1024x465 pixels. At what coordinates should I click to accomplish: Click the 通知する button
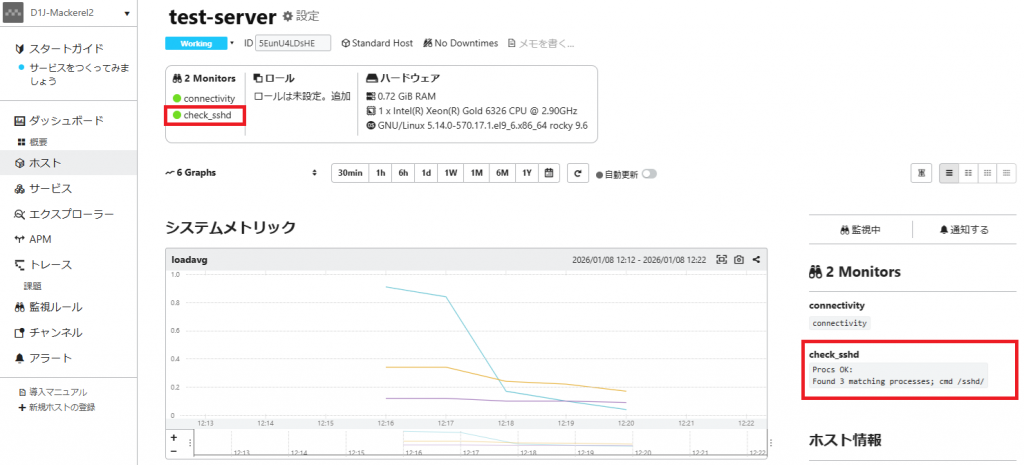pyautogui.click(x=963, y=230)
